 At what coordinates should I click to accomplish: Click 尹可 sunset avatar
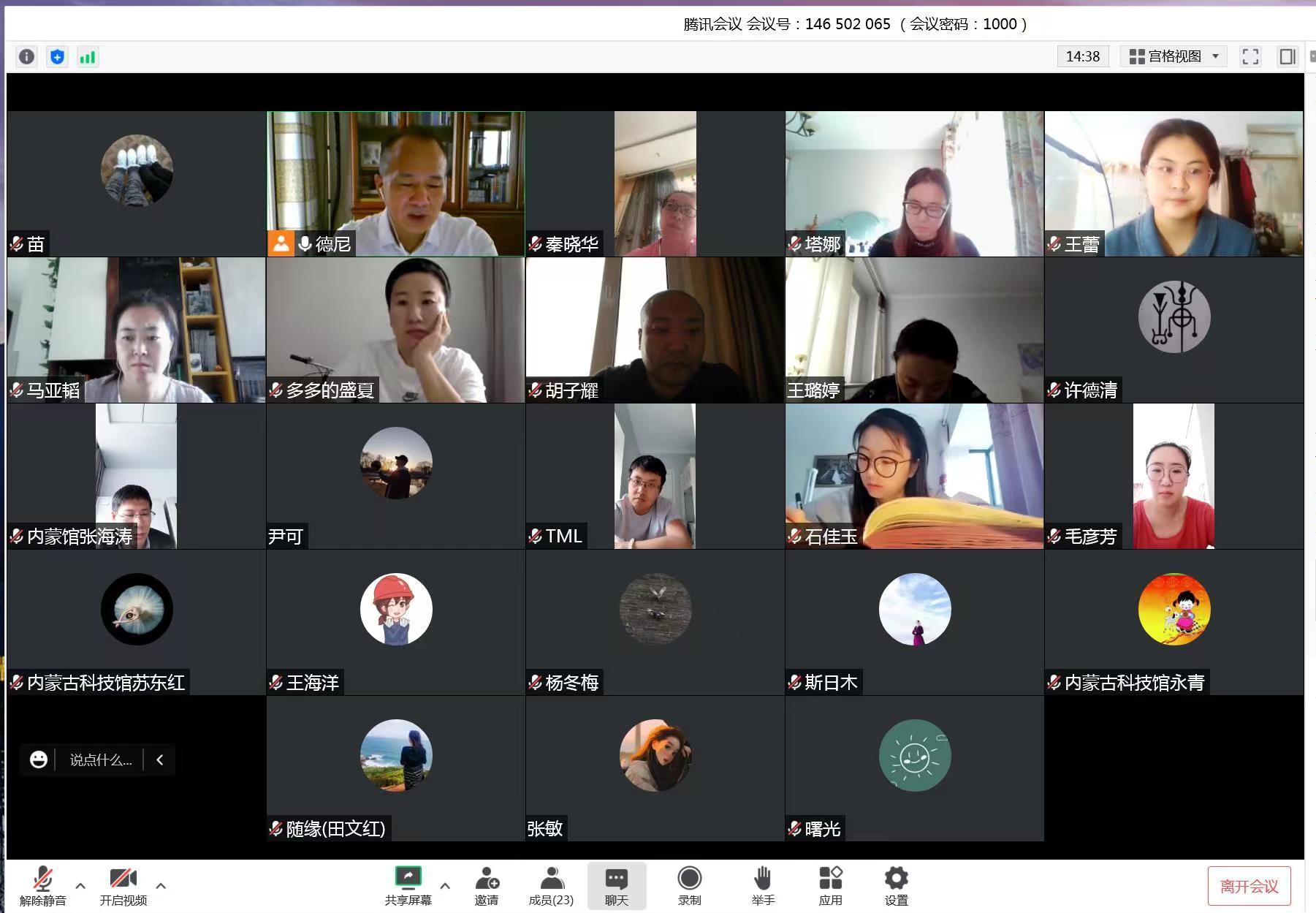coord(396,463)
